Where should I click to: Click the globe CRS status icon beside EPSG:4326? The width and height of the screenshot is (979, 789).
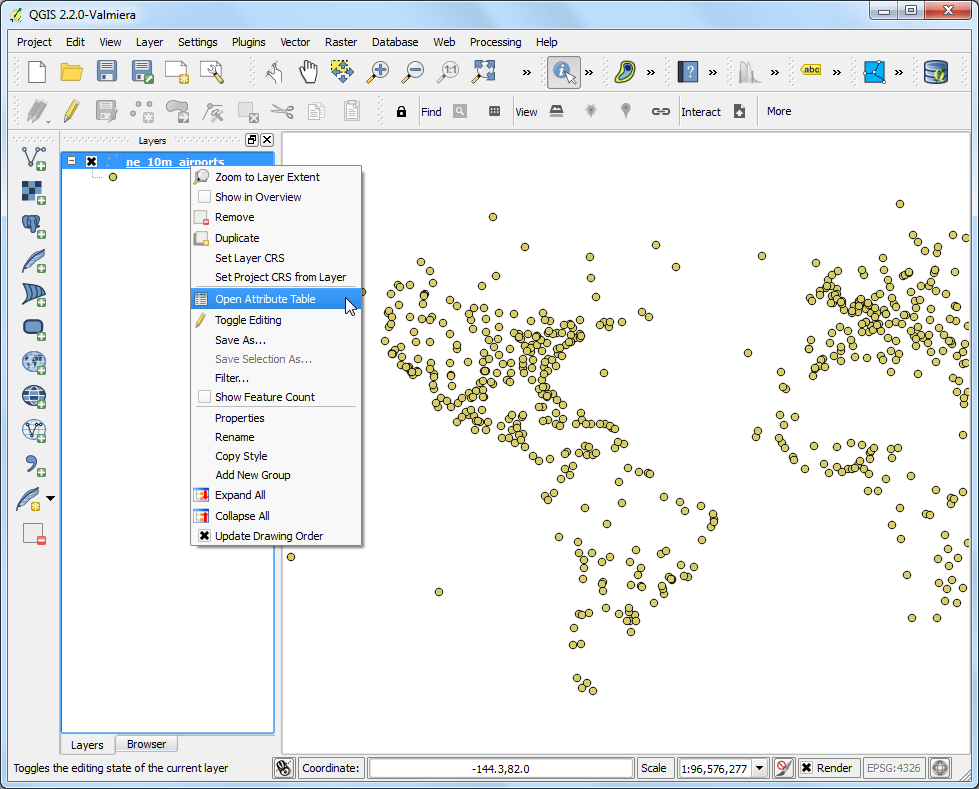point(940,768)
